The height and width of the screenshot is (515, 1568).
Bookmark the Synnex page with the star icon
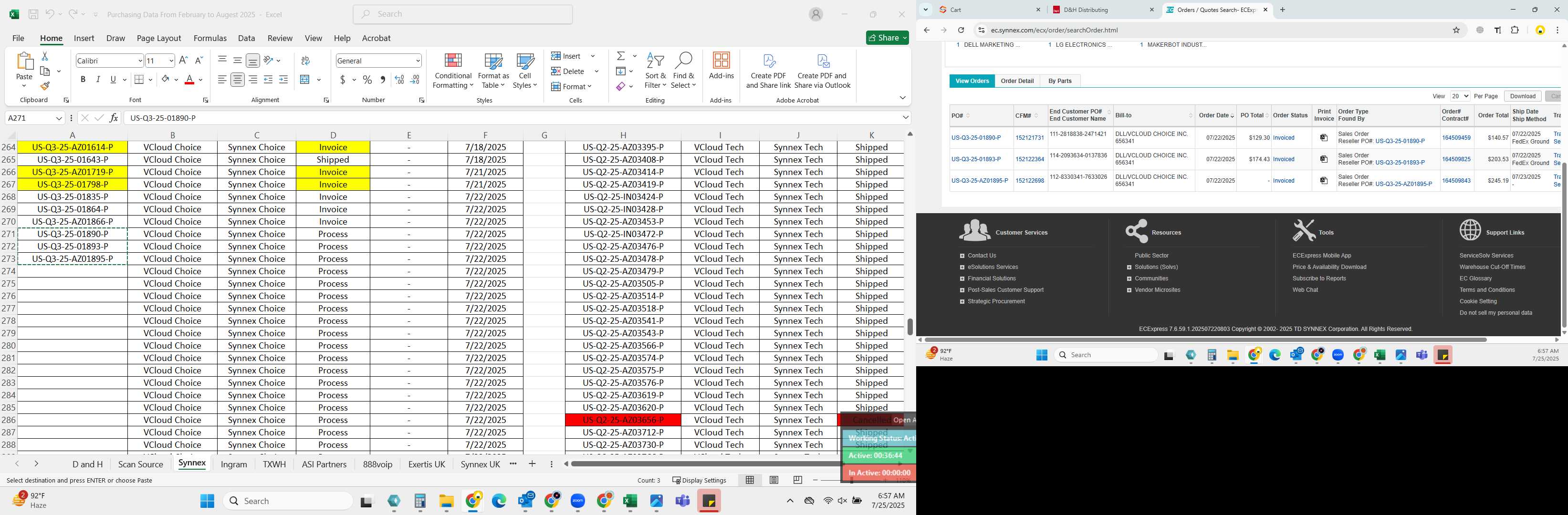(1456, 31)
